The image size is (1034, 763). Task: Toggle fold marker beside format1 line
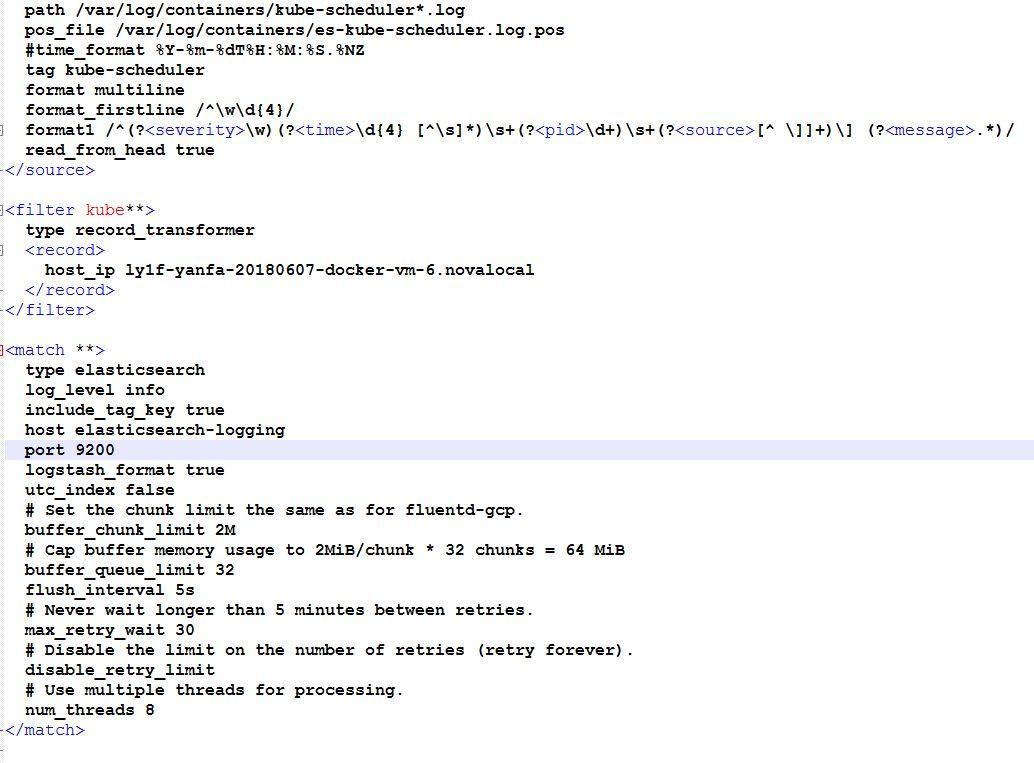[x=2, y=131]
